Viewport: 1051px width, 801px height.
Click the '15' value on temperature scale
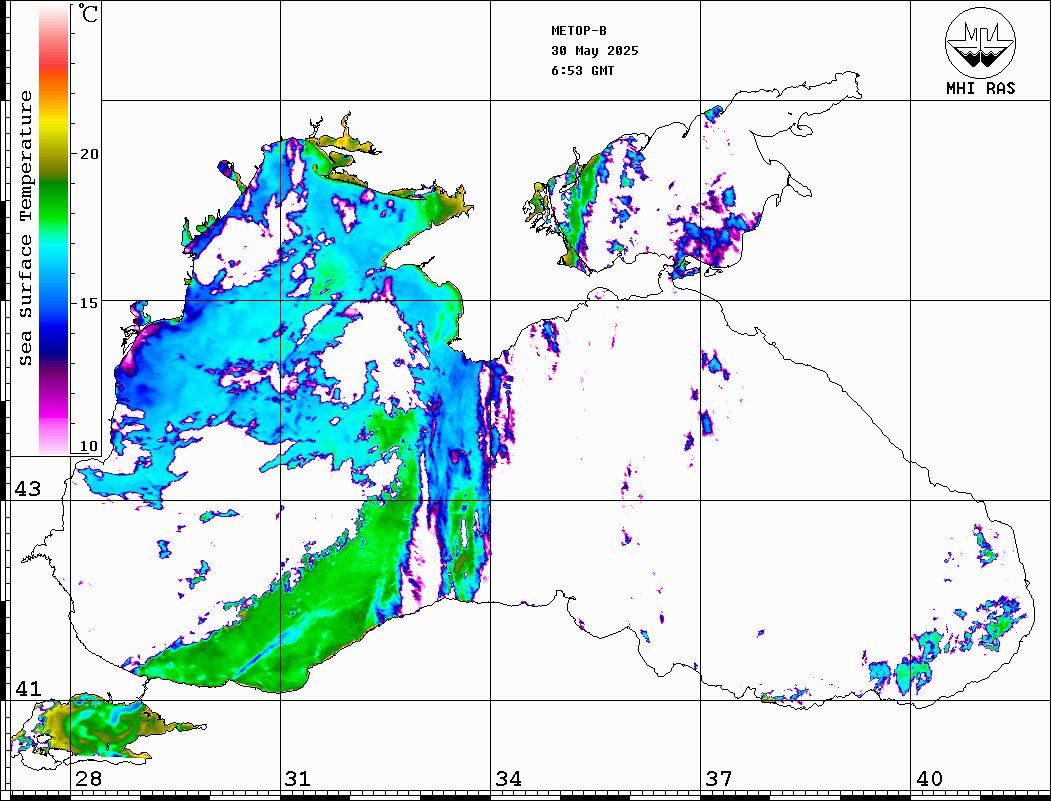tap(88, 303)
